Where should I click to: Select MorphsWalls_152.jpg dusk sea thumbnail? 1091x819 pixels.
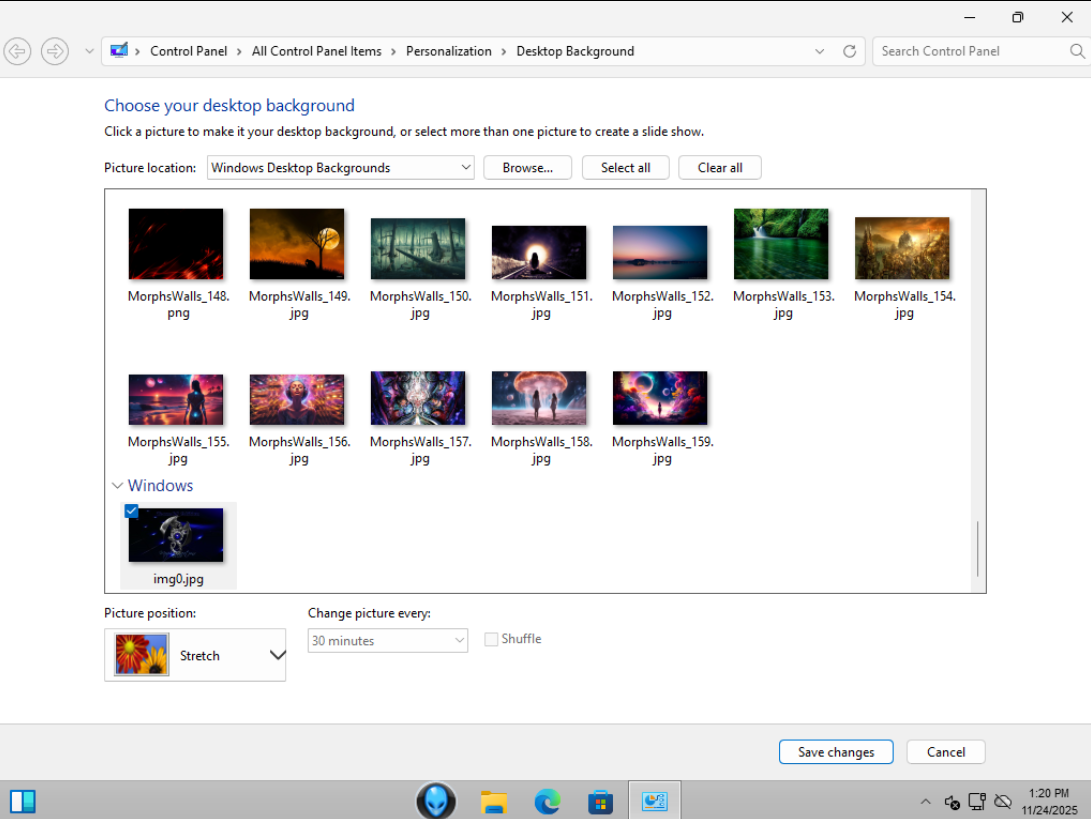(660, 253)
